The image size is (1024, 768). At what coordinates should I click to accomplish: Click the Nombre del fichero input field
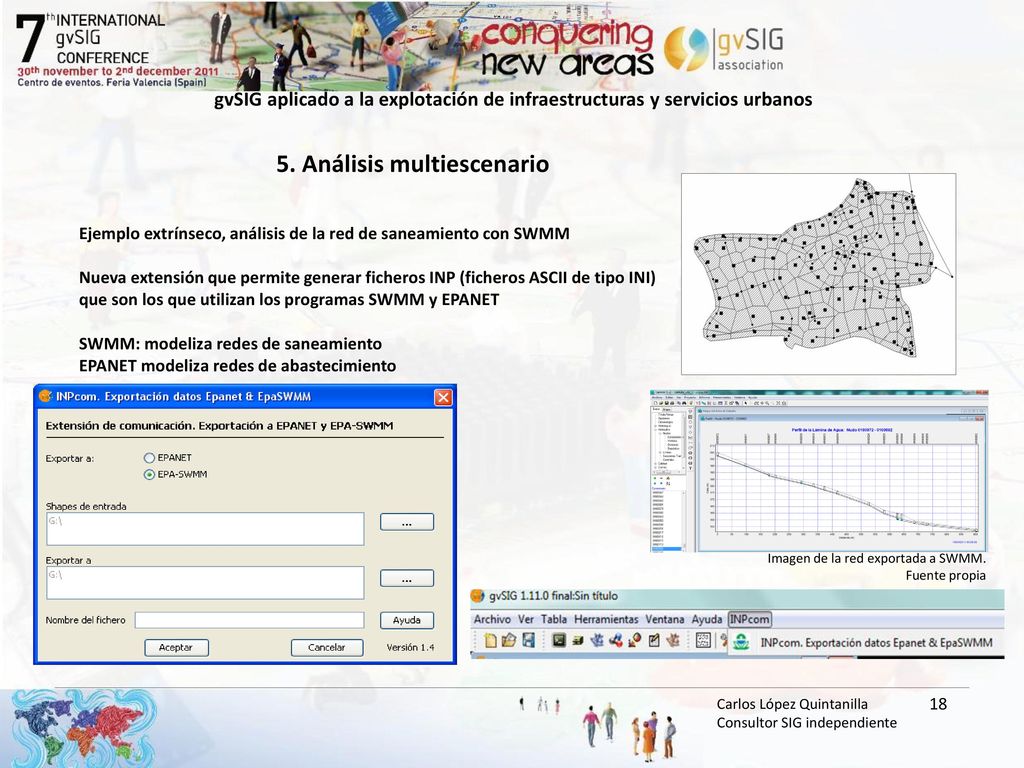click(249, 620)
